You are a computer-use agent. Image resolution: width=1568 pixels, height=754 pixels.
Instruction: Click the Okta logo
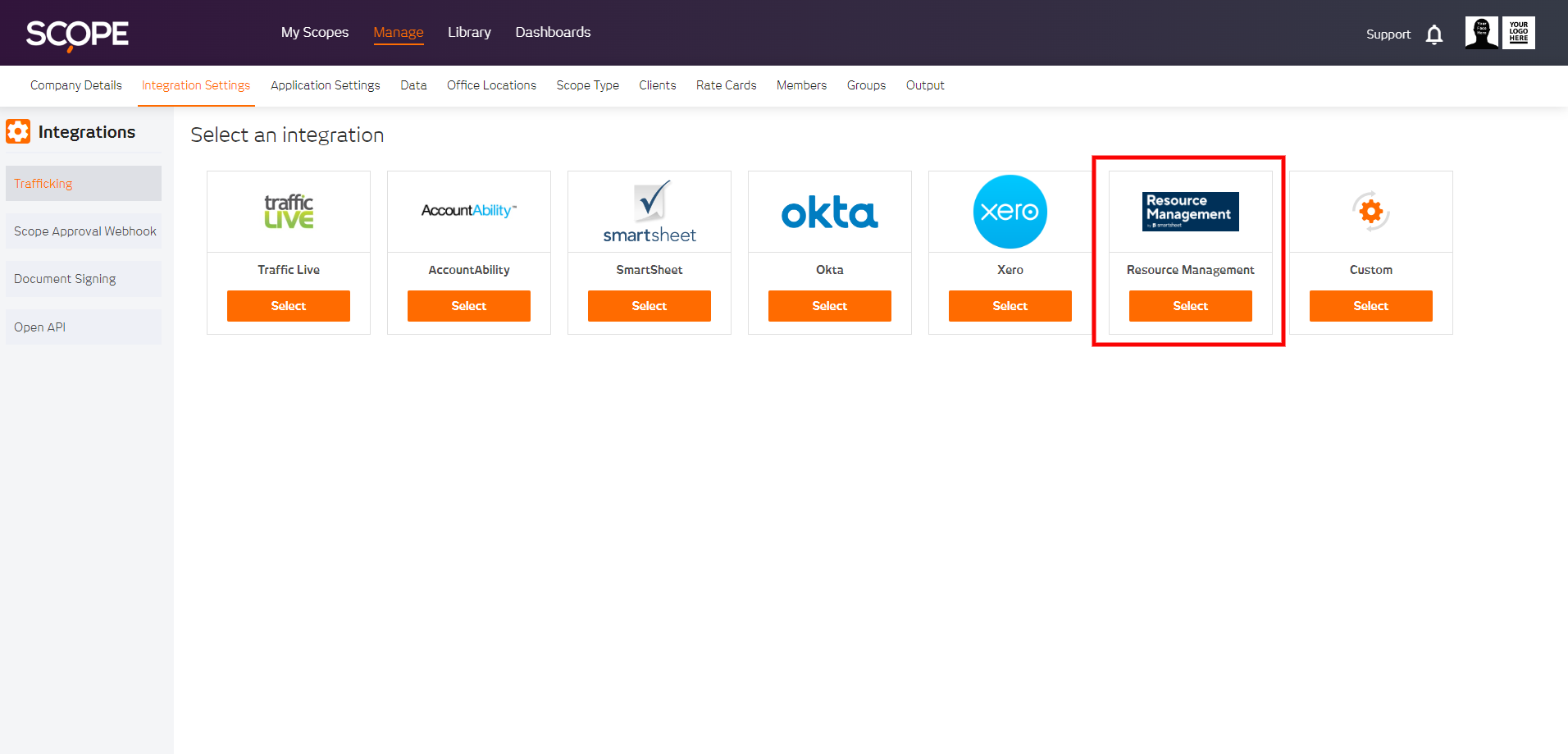coord(830,212)
